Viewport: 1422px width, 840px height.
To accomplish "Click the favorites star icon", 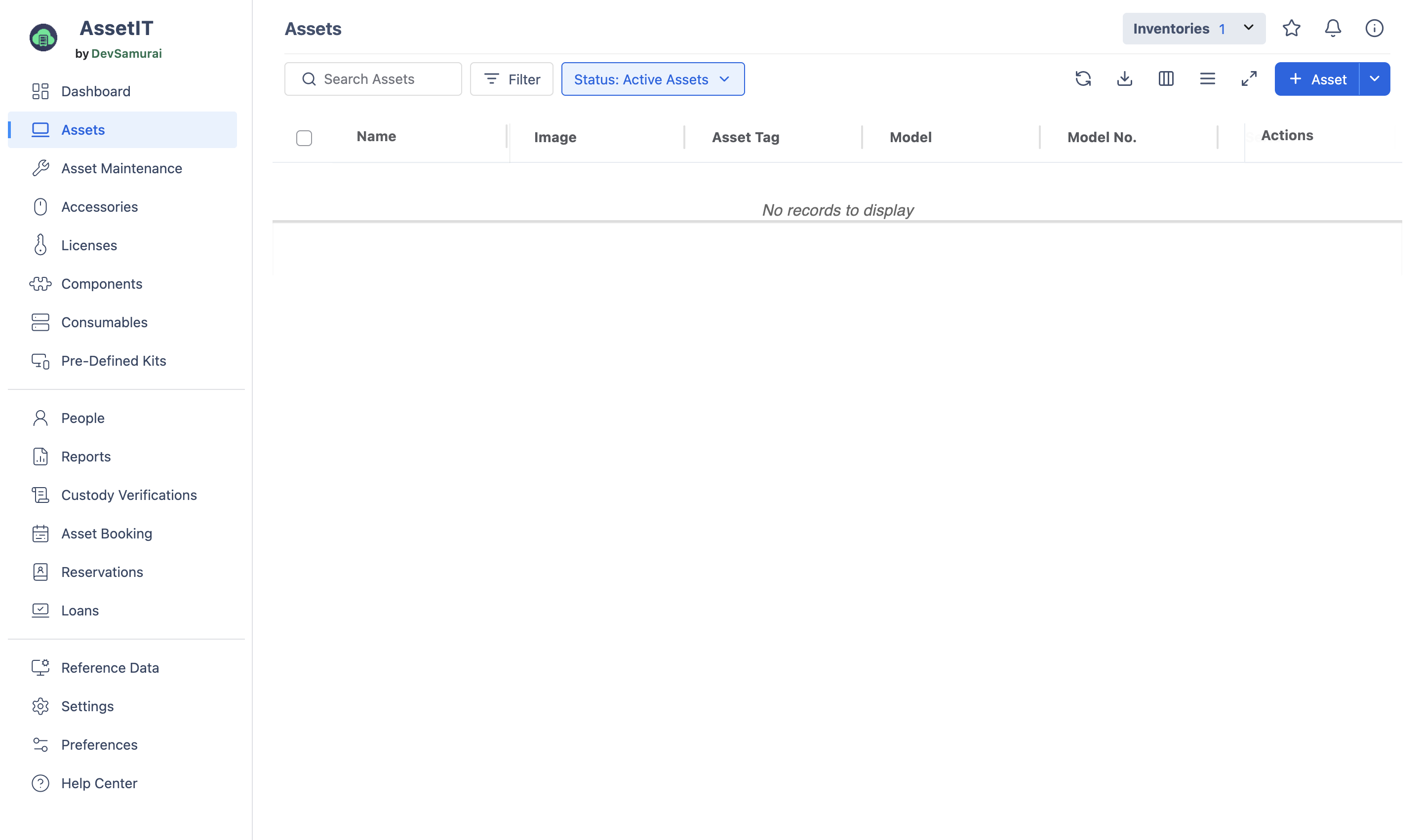I will (x=1291, y=28).
